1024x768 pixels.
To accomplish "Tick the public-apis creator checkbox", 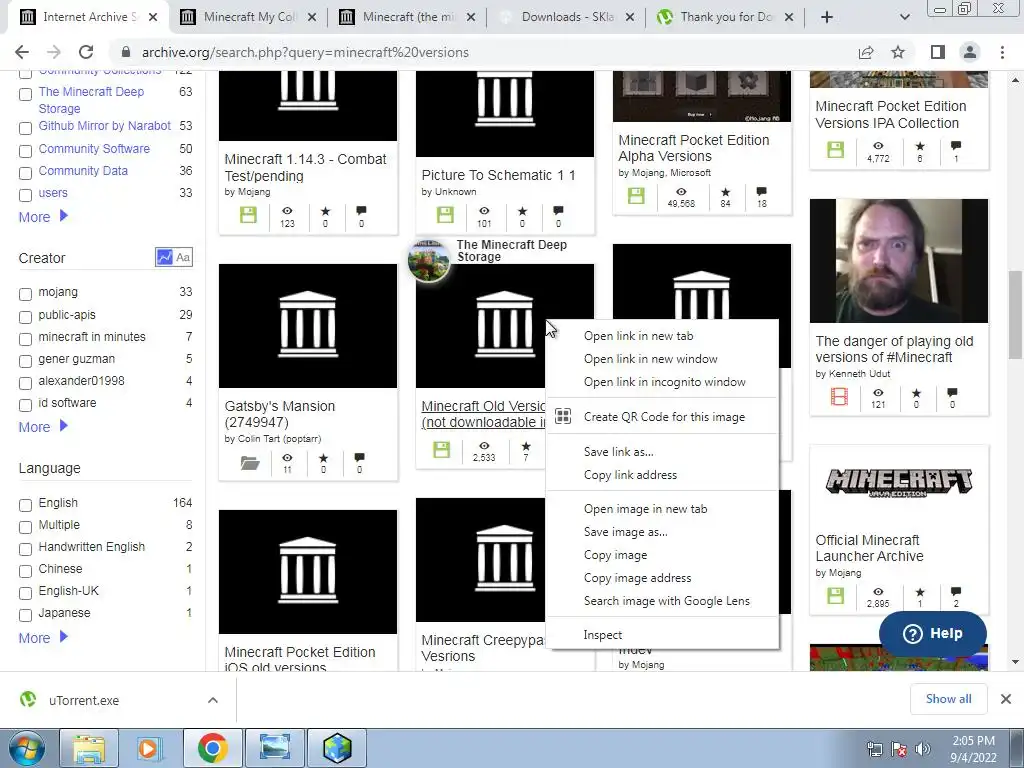I will point(25,317).
